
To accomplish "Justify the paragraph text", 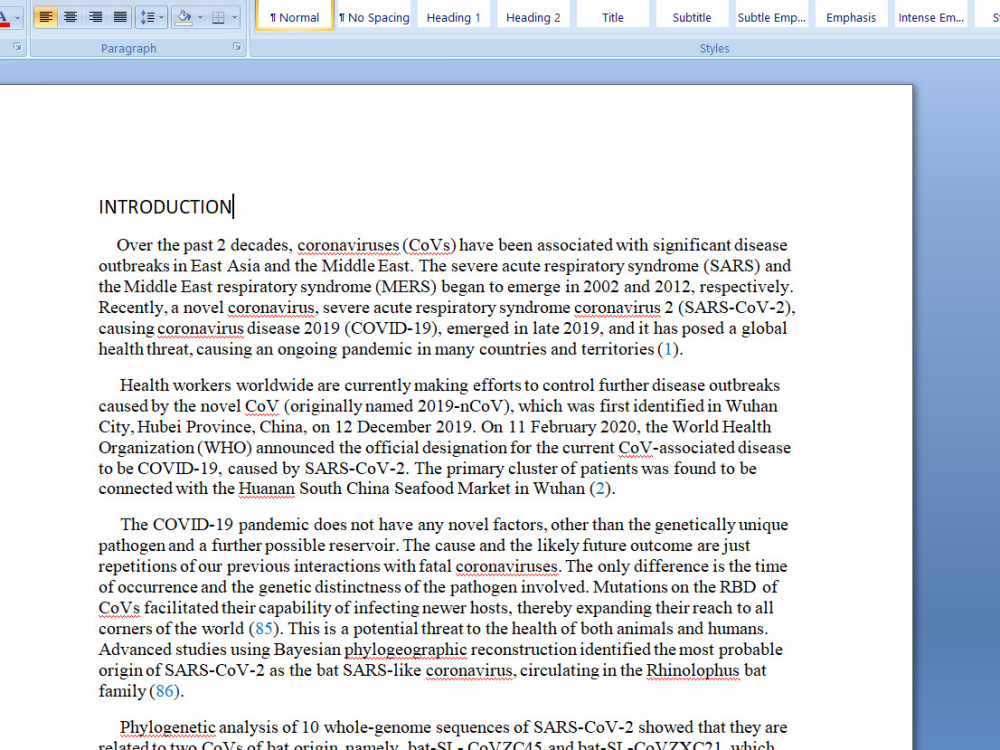I will point(120,17).
